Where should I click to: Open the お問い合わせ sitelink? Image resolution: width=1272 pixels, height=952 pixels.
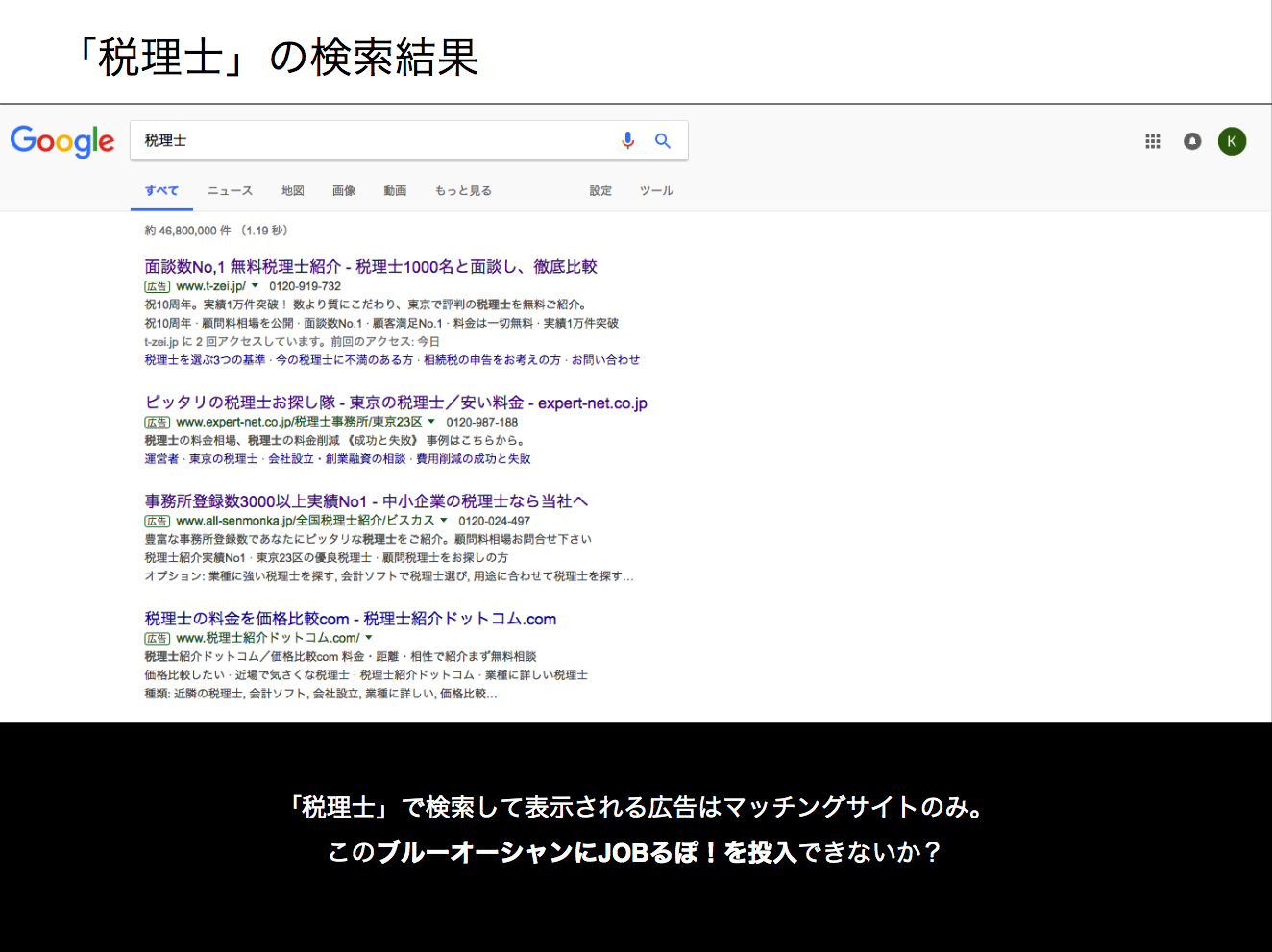tap(605, 360)
